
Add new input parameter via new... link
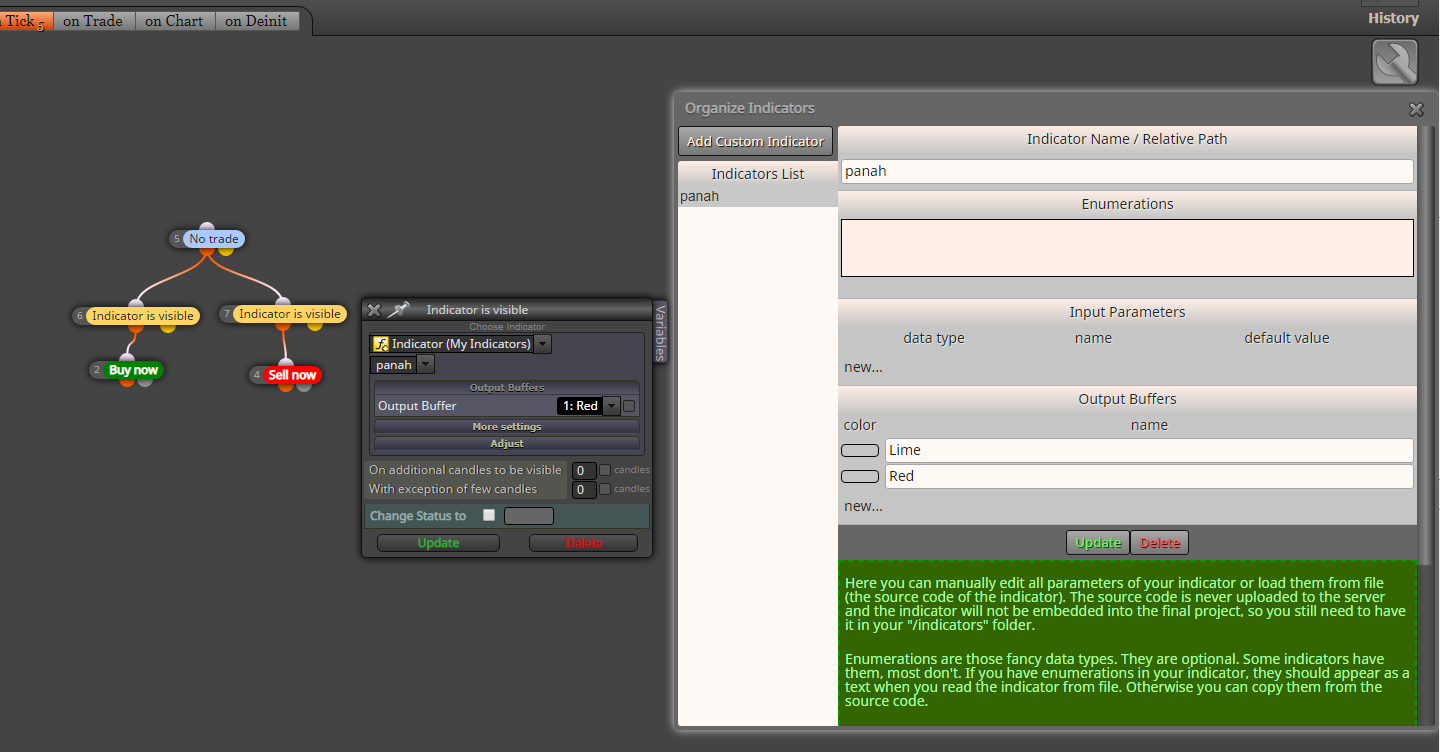tap(863, 367)
